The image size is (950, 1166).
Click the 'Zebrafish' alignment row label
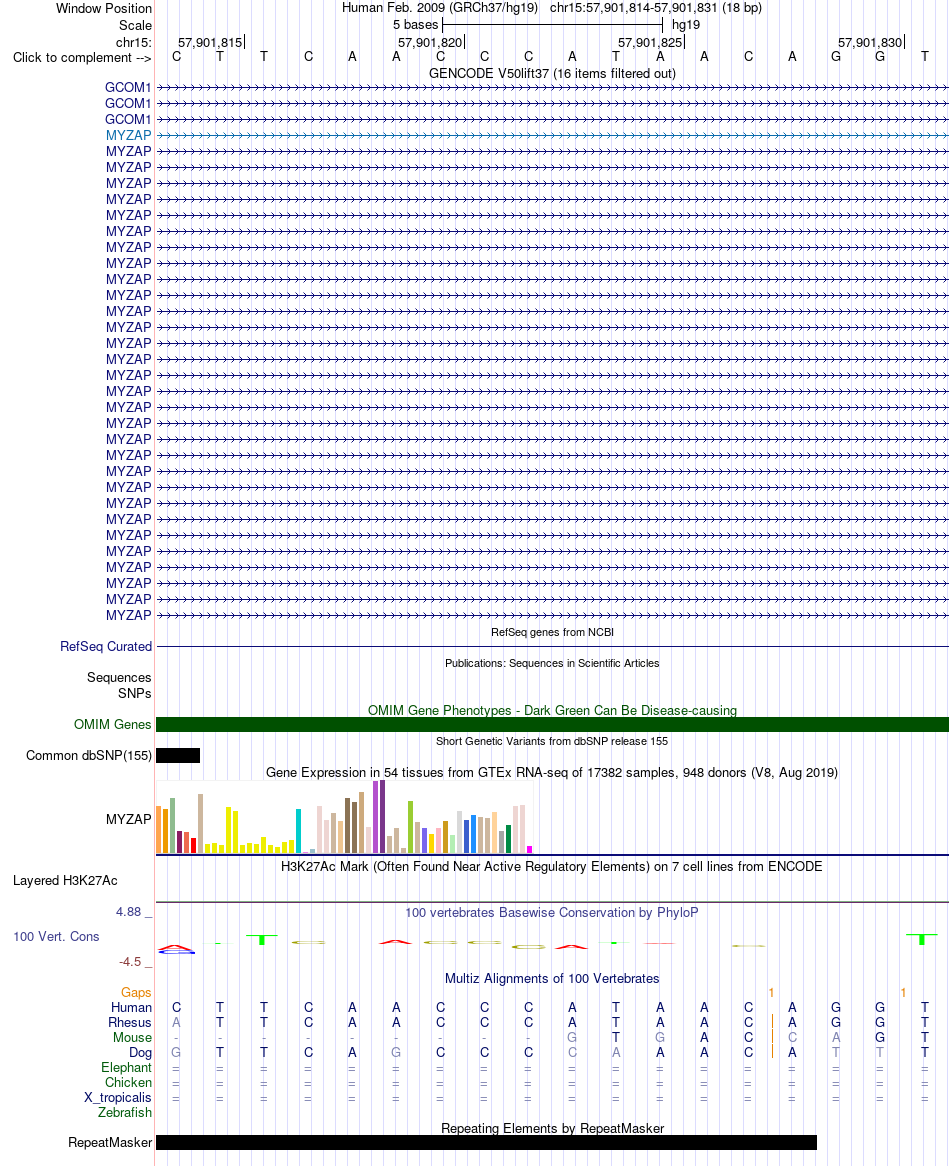[x=125, y=1112]
